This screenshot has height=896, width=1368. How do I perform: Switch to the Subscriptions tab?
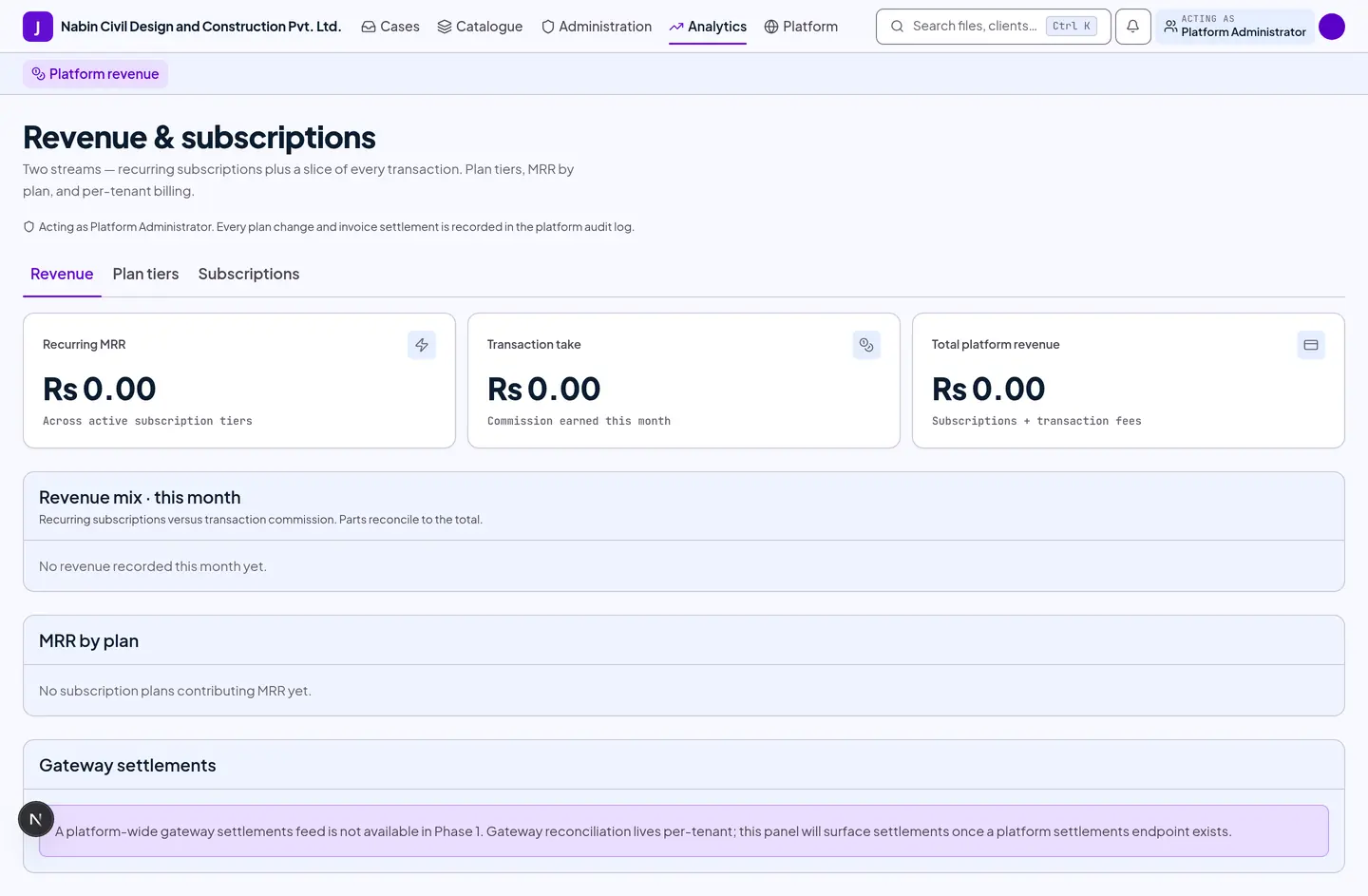(x=249, y=274)
